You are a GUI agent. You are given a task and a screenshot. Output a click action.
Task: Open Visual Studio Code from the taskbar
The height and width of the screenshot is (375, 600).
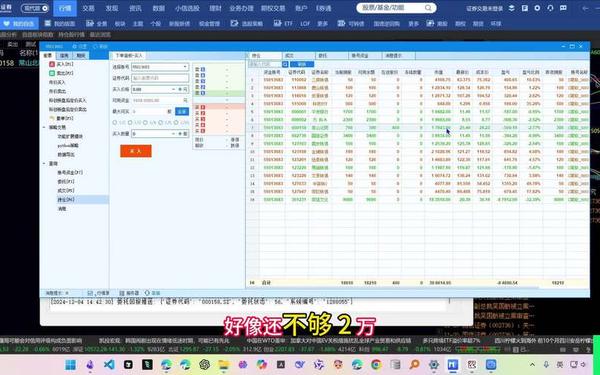click(109, 365)
